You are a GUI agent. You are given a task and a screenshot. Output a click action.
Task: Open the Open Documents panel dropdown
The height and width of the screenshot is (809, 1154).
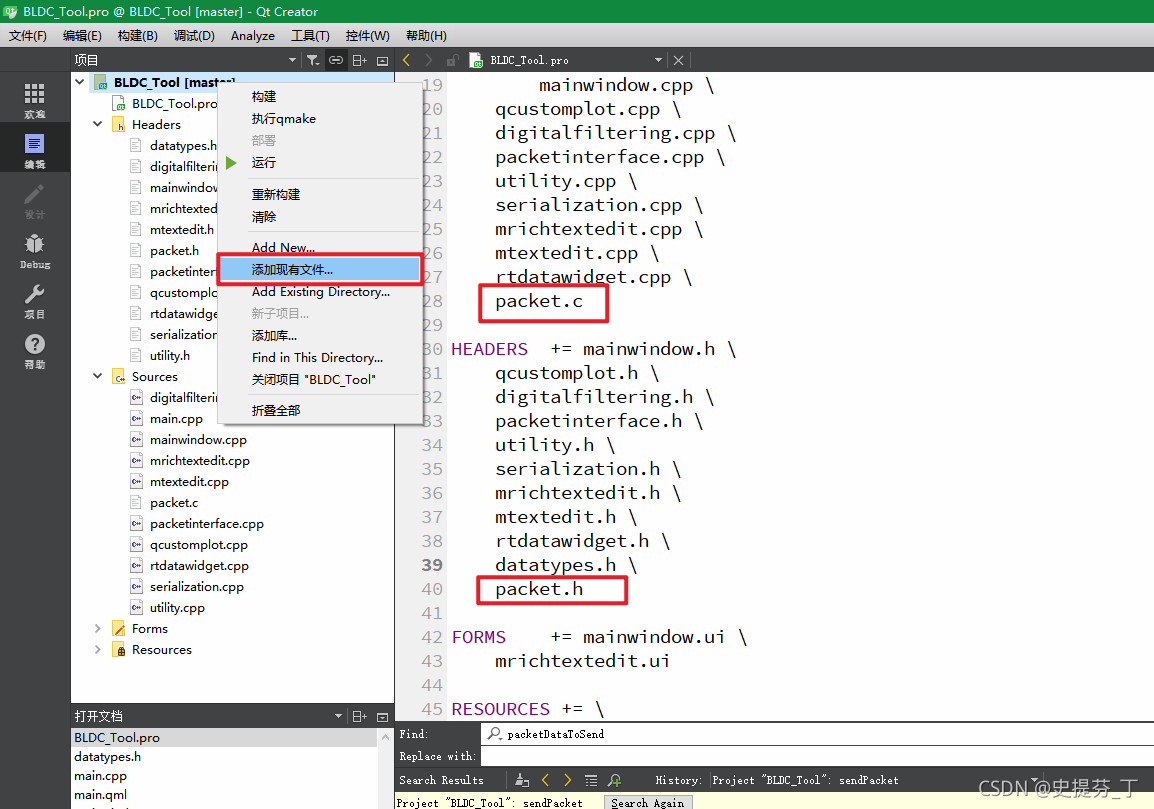tap(339, 716)
